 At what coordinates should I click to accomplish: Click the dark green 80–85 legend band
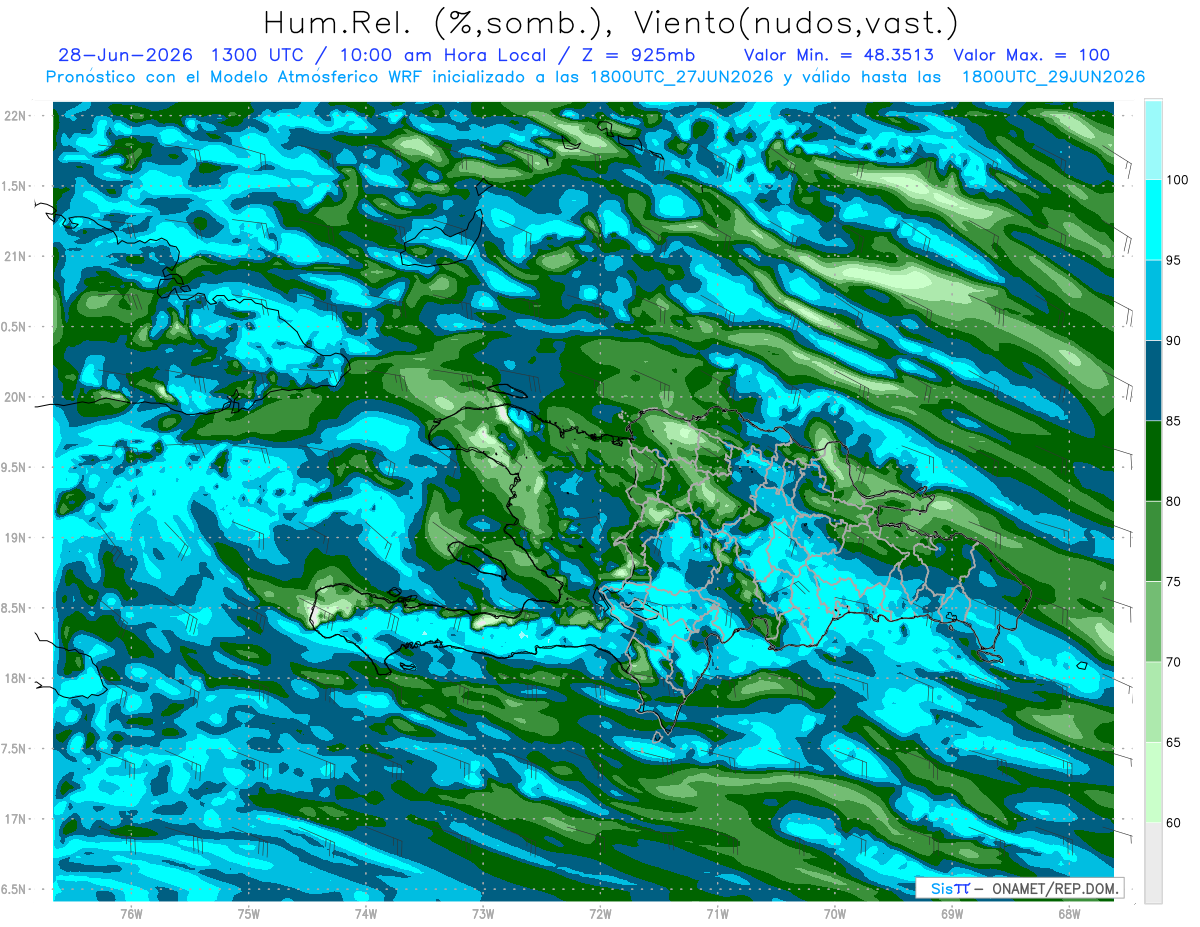pos(1153,461)
